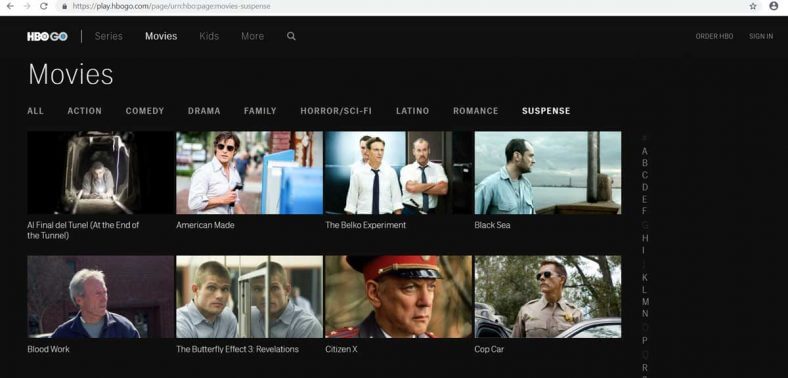Image resolution: width=788 pixels, height=378 pixels.
Task: Select the Citizen X movie thumbnail
Action: [x=398, y=297]
